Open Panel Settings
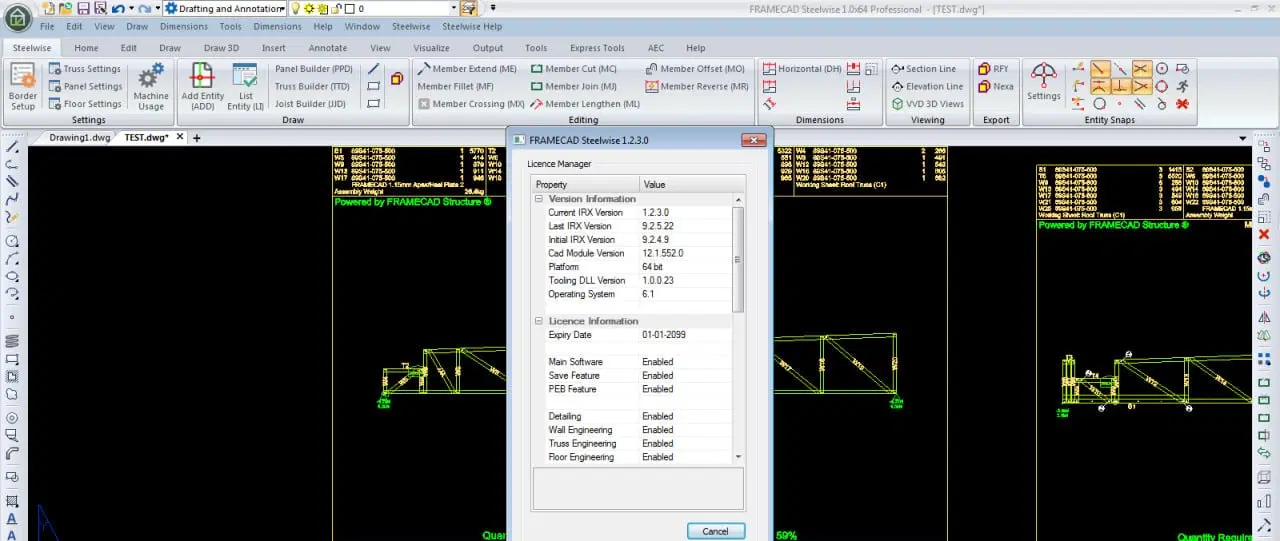The image size is (1280, 541). 85,86
